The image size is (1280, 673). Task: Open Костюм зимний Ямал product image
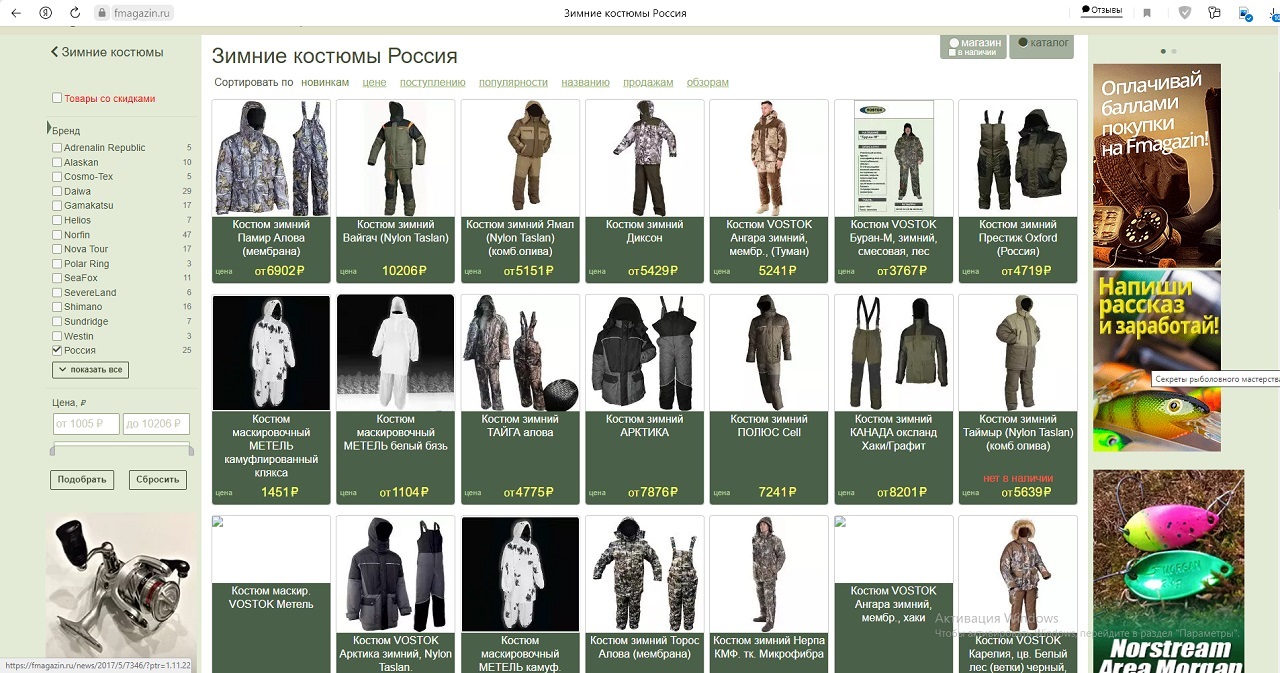point(520,158)
